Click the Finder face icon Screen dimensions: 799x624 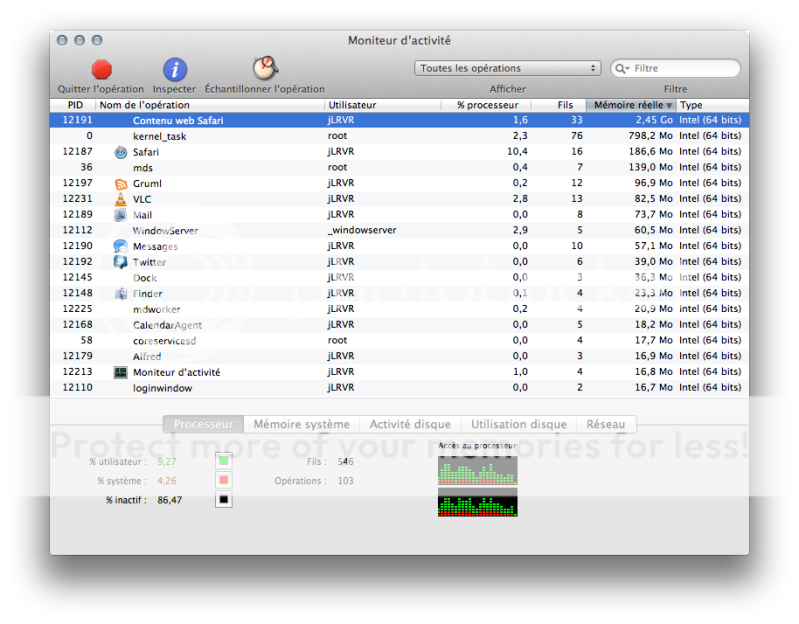pyautogui.click(x=121, y=293)
